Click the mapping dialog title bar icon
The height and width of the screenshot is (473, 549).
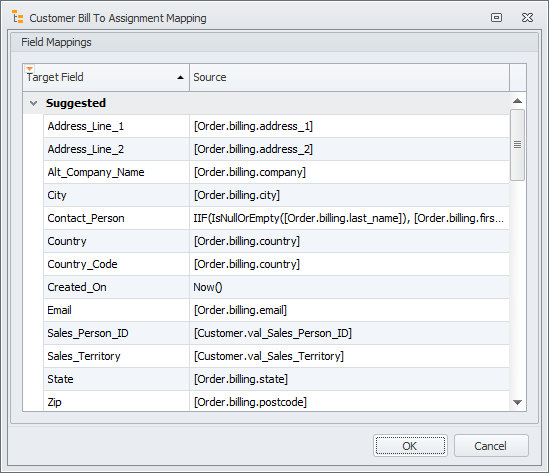[18, 17]
